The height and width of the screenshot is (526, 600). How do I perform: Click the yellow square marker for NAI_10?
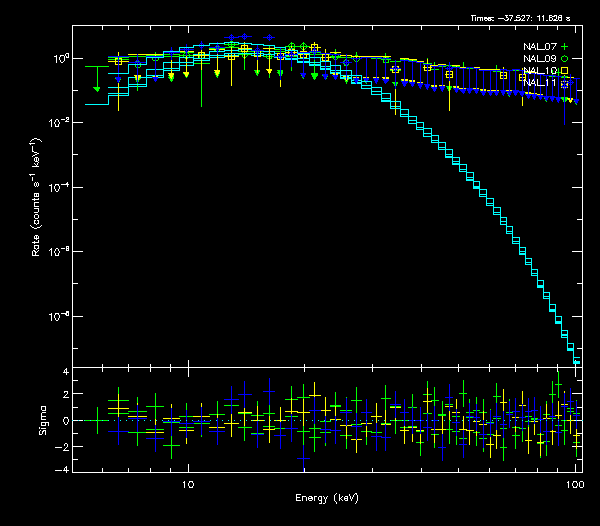(564, 71)
